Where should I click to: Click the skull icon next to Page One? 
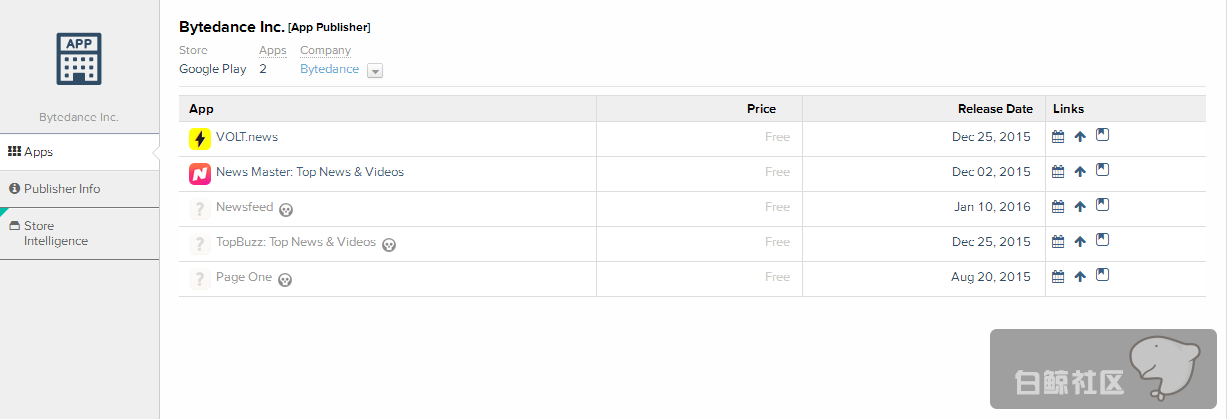pos(285,279)
